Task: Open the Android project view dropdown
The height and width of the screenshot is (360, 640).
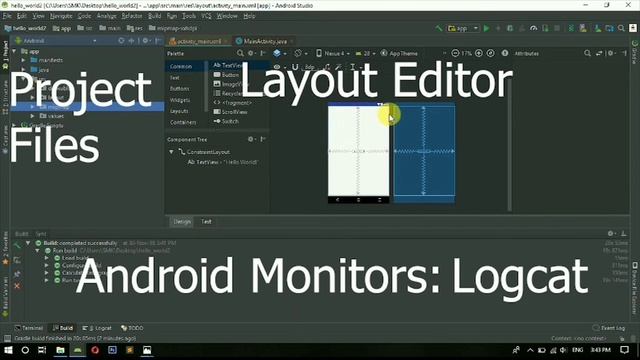Action: 56,41
